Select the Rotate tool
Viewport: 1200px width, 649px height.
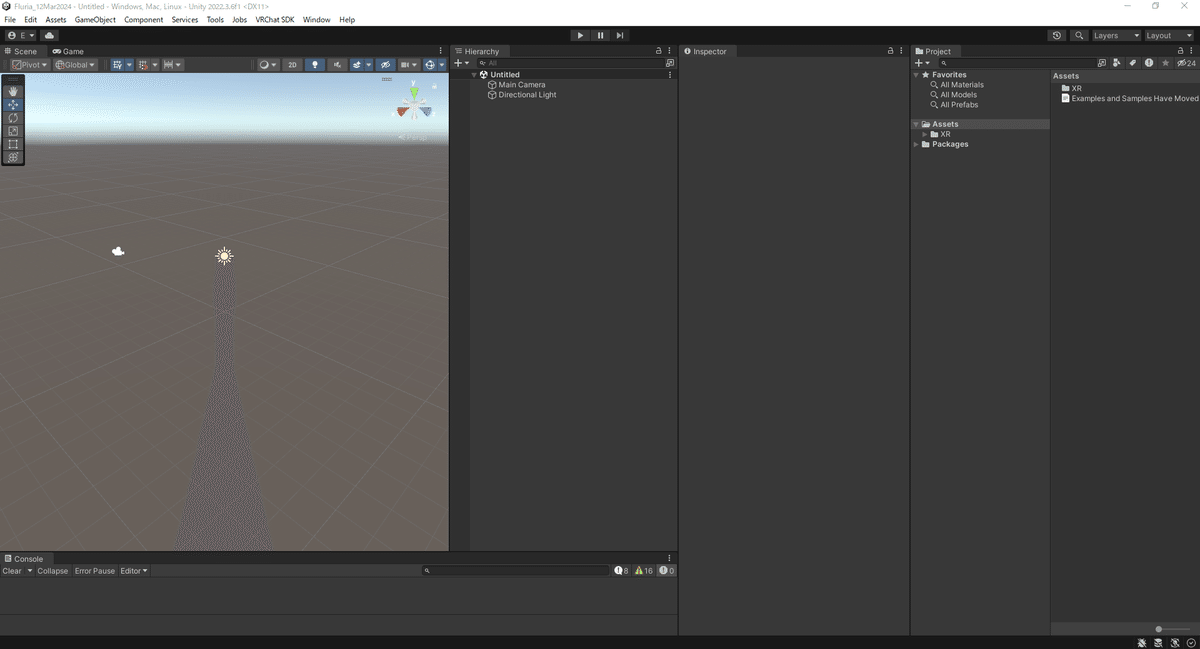tap(13, 118)
